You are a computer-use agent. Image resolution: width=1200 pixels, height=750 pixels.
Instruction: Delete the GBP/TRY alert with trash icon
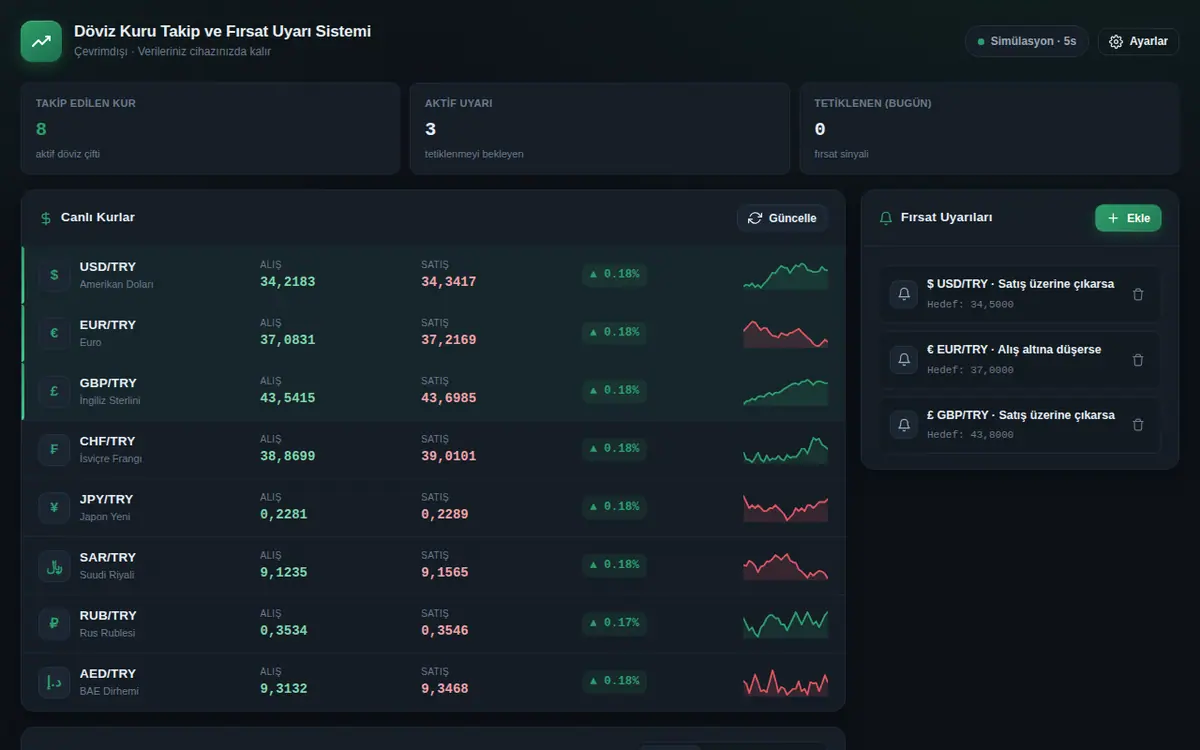(x=1138, y=425)
